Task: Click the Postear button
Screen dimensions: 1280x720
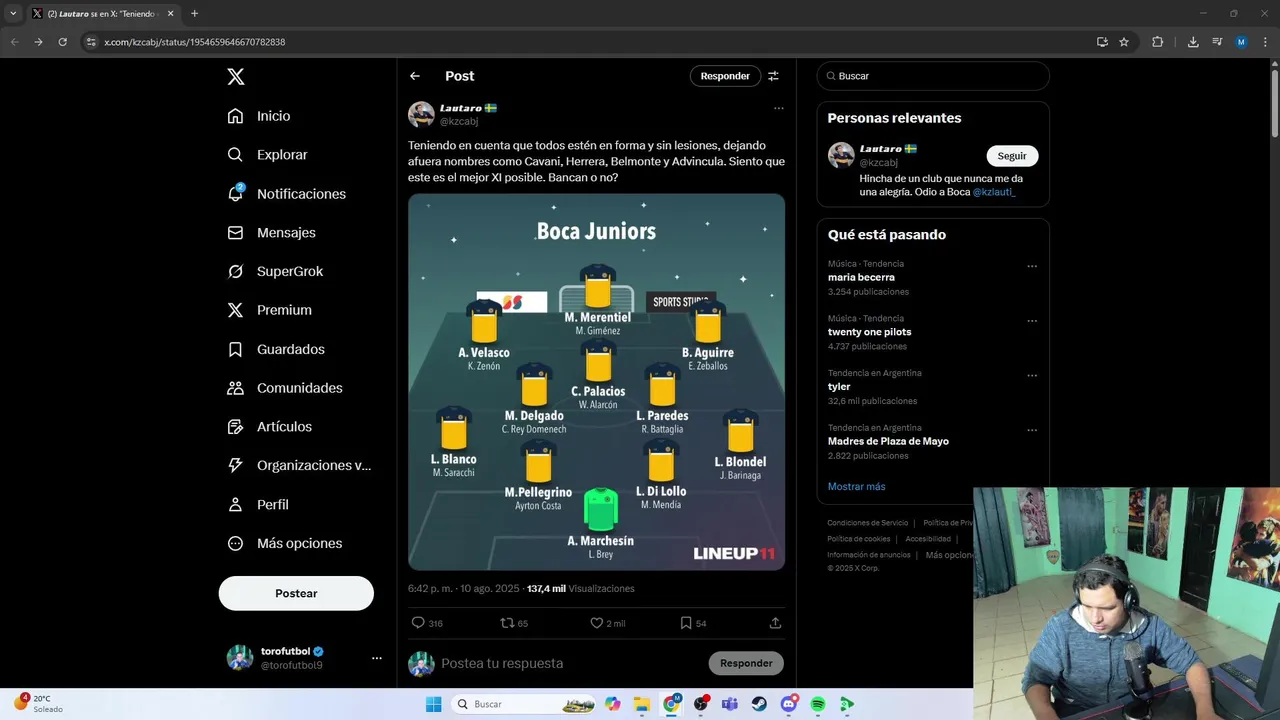Action: (x=296, y=593)
